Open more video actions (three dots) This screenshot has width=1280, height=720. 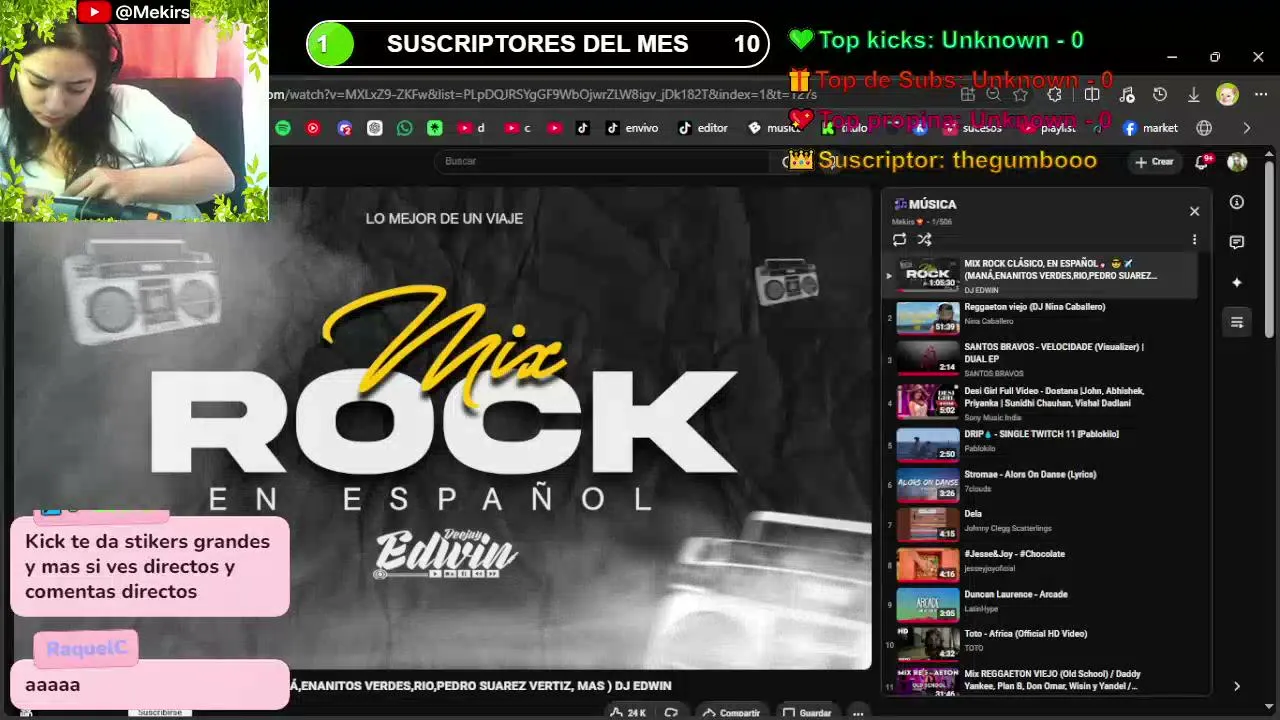tap(858, 713)
